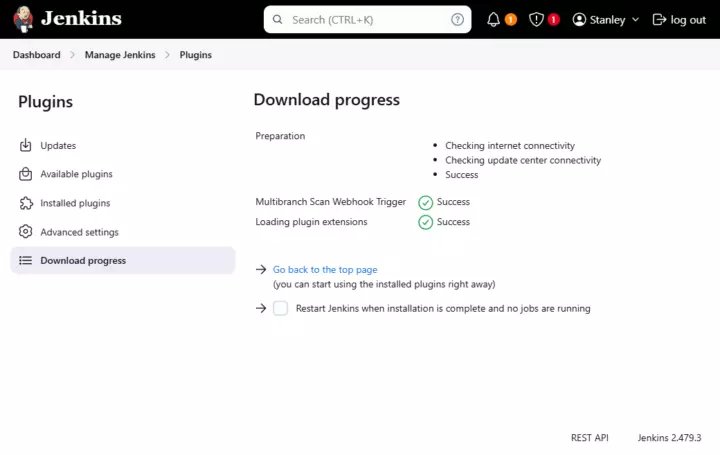Click the Advanced settings gear icon
720x455 pixels.
click(x=26, y=231)
